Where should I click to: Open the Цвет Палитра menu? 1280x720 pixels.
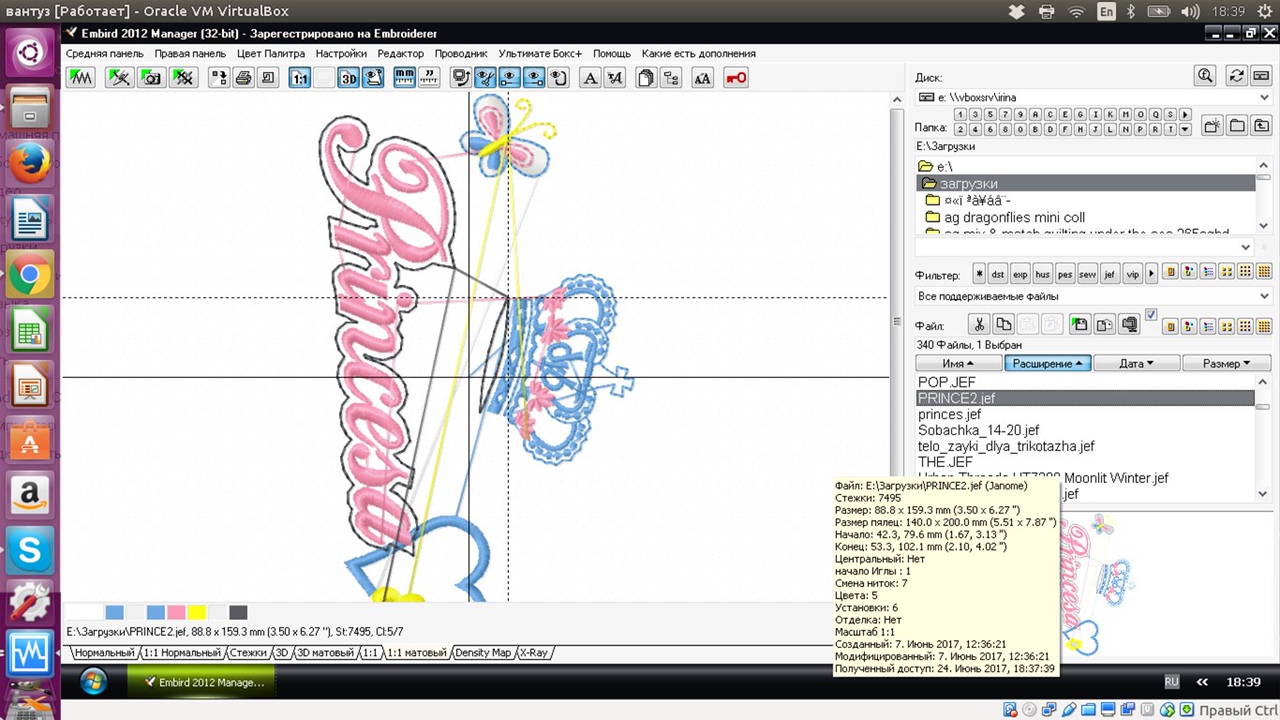pos(271,53)
